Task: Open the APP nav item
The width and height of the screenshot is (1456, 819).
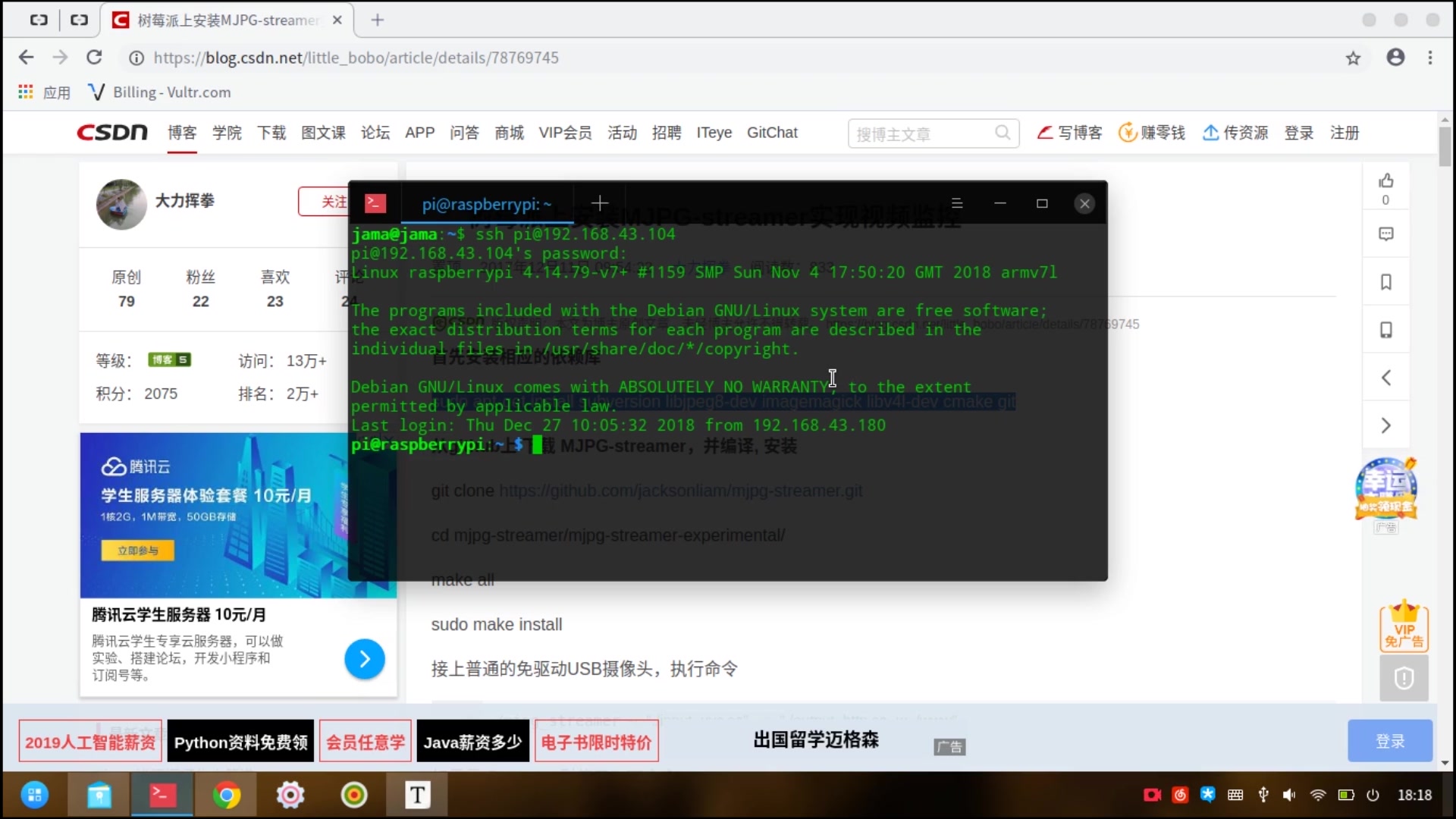Action: (419, 133)
